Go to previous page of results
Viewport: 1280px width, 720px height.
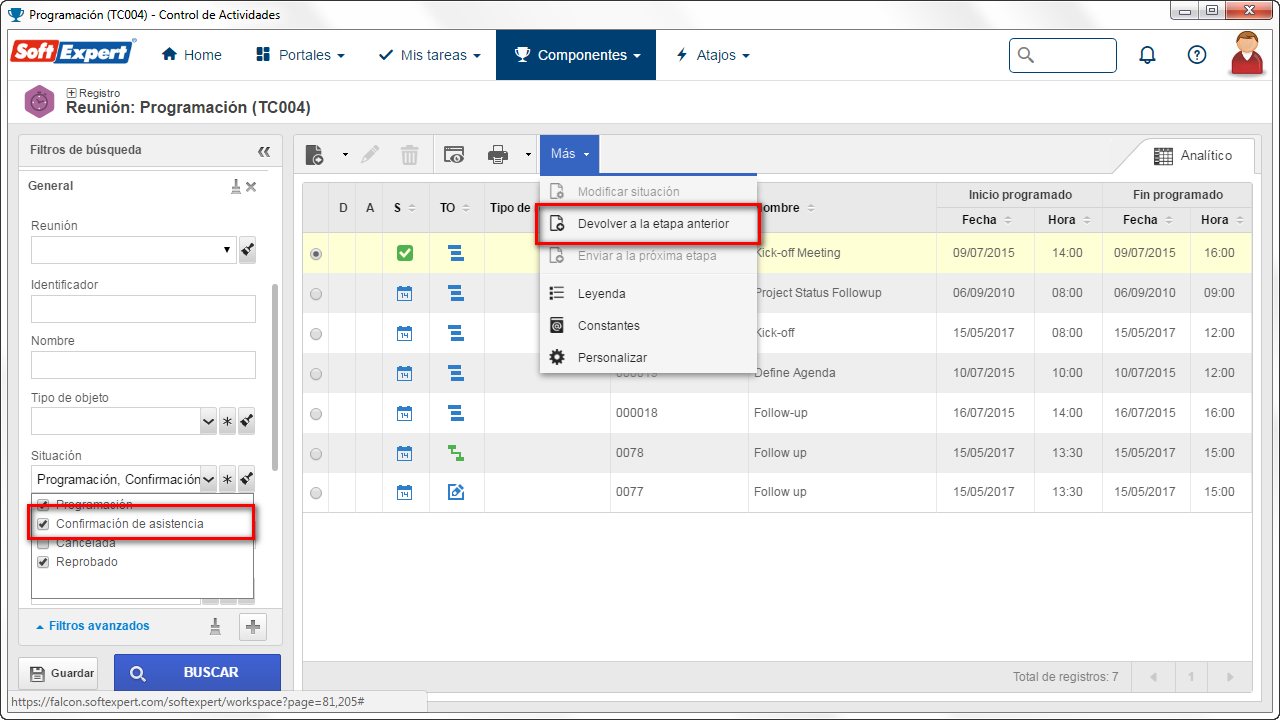click(x=1153, y=677)
